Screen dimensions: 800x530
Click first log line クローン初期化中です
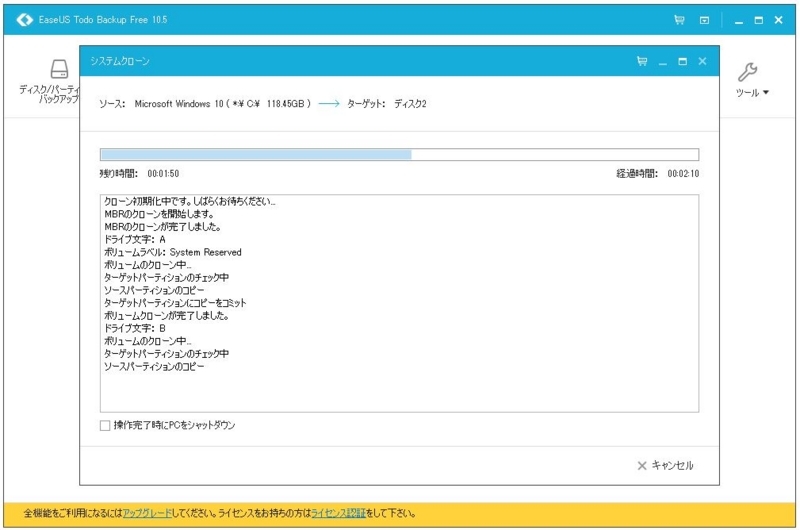(x=190, y=201)
